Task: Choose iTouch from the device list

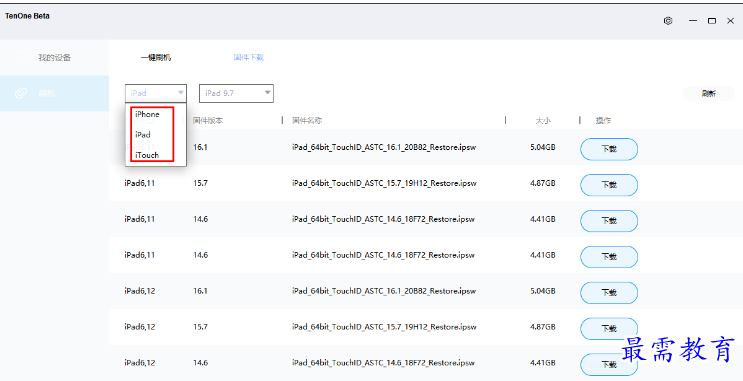Action: pos(147,155)
